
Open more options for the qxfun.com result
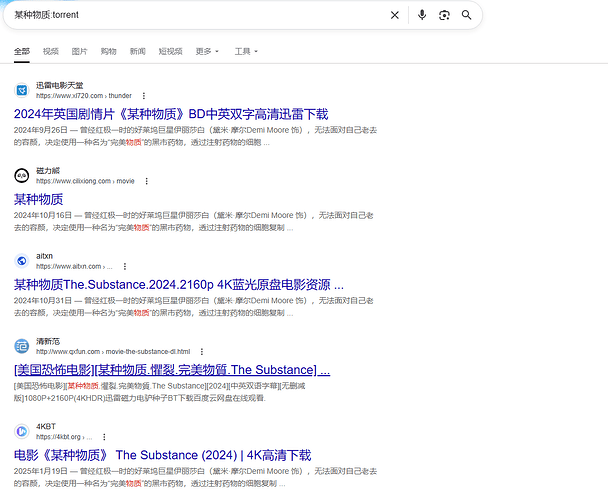(x=202, y=352)
